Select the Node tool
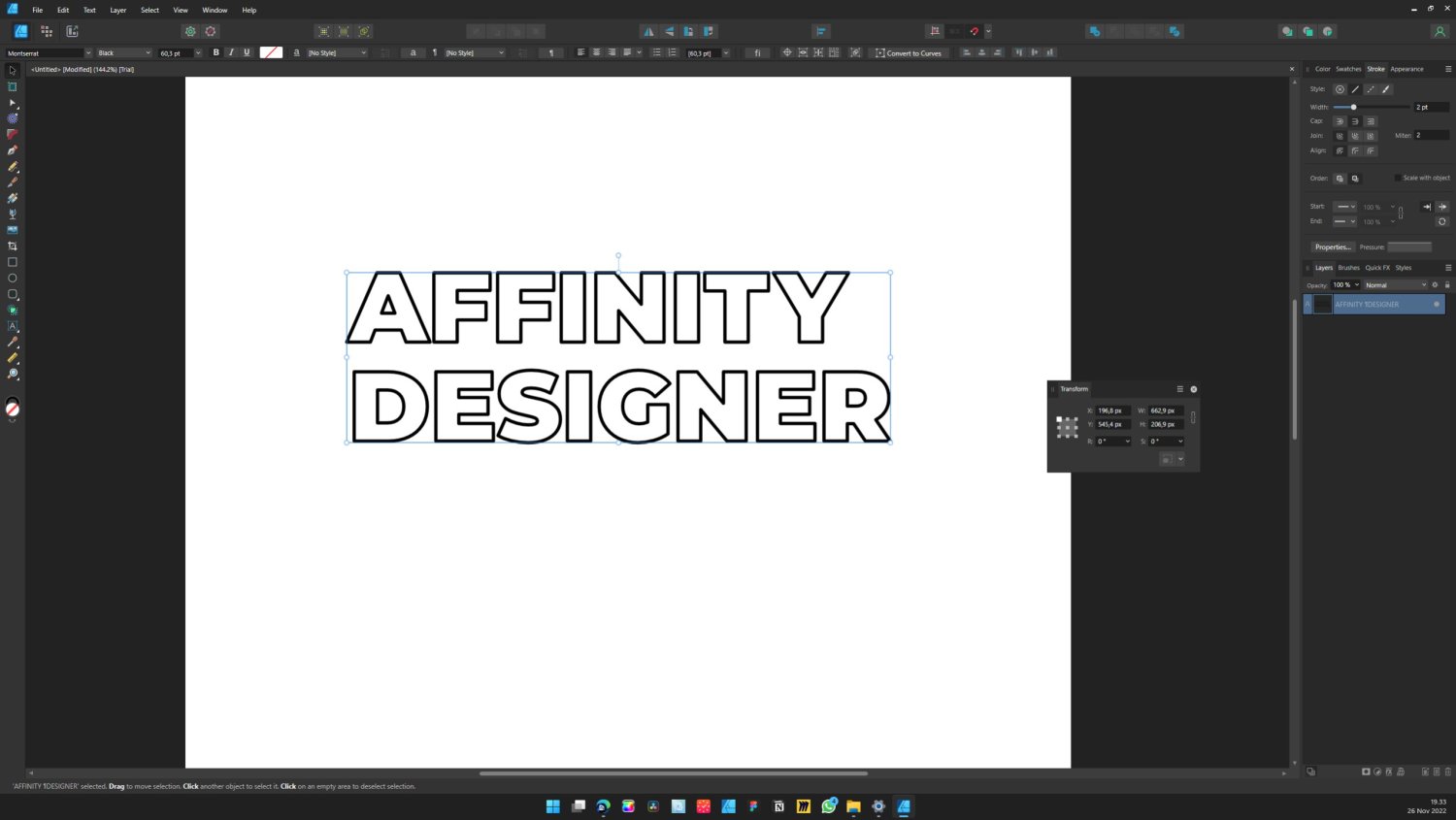The height and width of the screenshot is (820, 1456). click(x=12, y=102)
